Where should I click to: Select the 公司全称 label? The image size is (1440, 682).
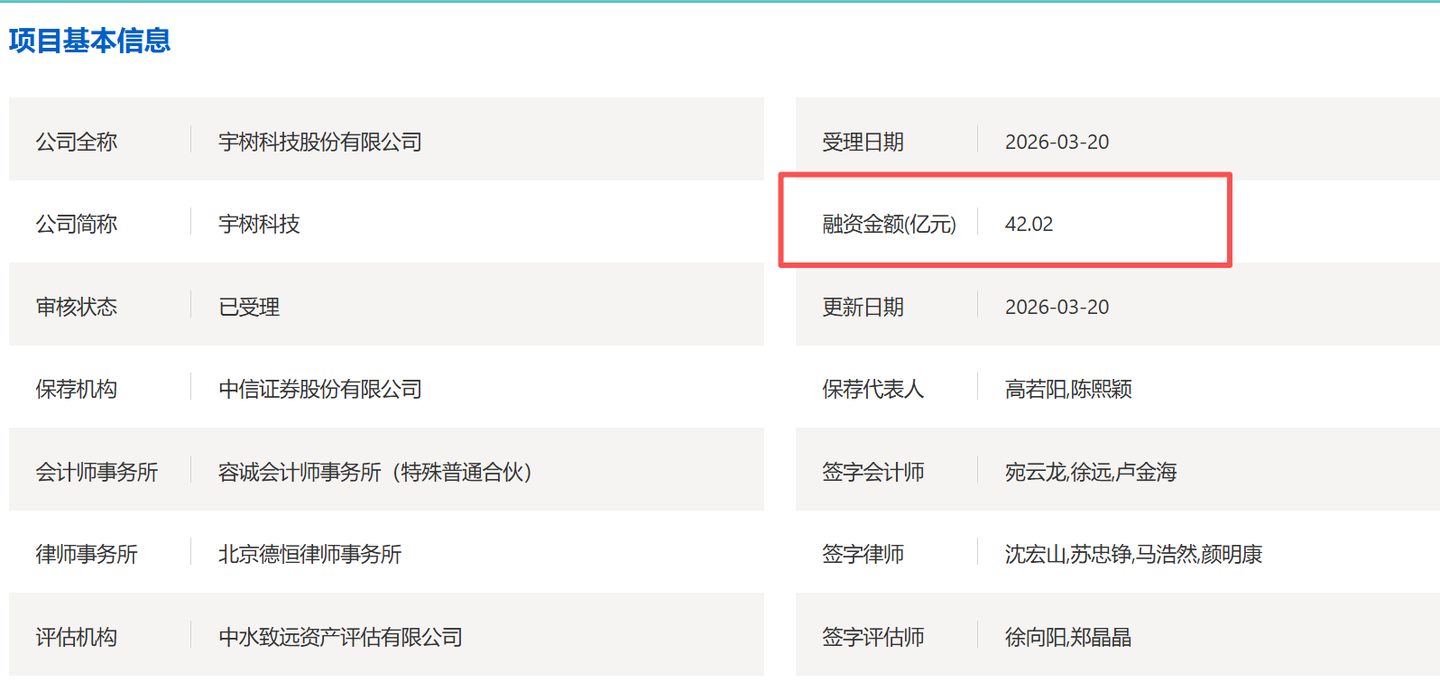77,142
